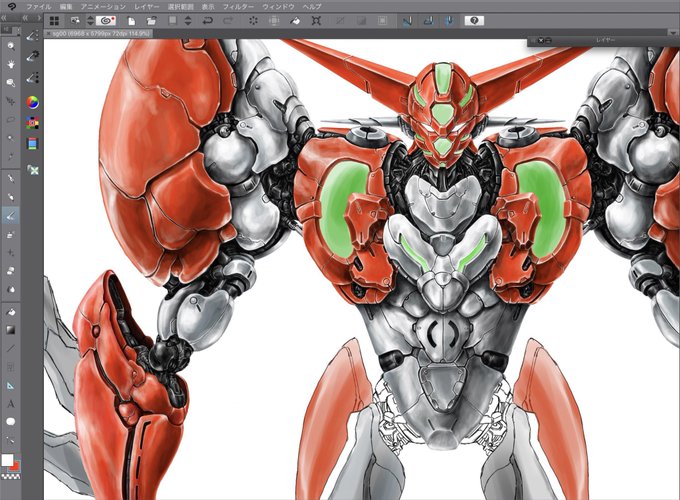Select the Move layer tool
This screenshot has width=680, height=500.
(10, 101)
